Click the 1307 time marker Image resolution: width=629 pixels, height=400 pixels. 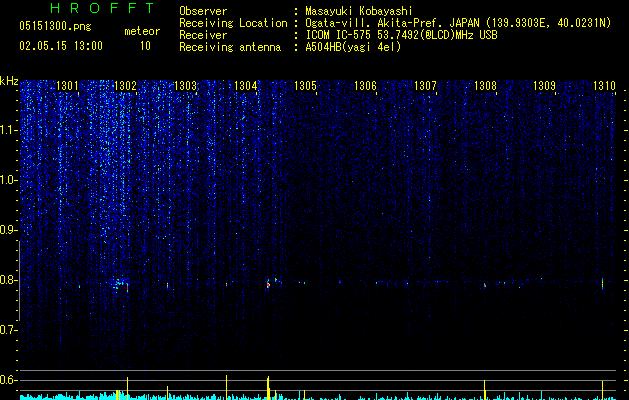pyautogui.click(x=425, y=86)
